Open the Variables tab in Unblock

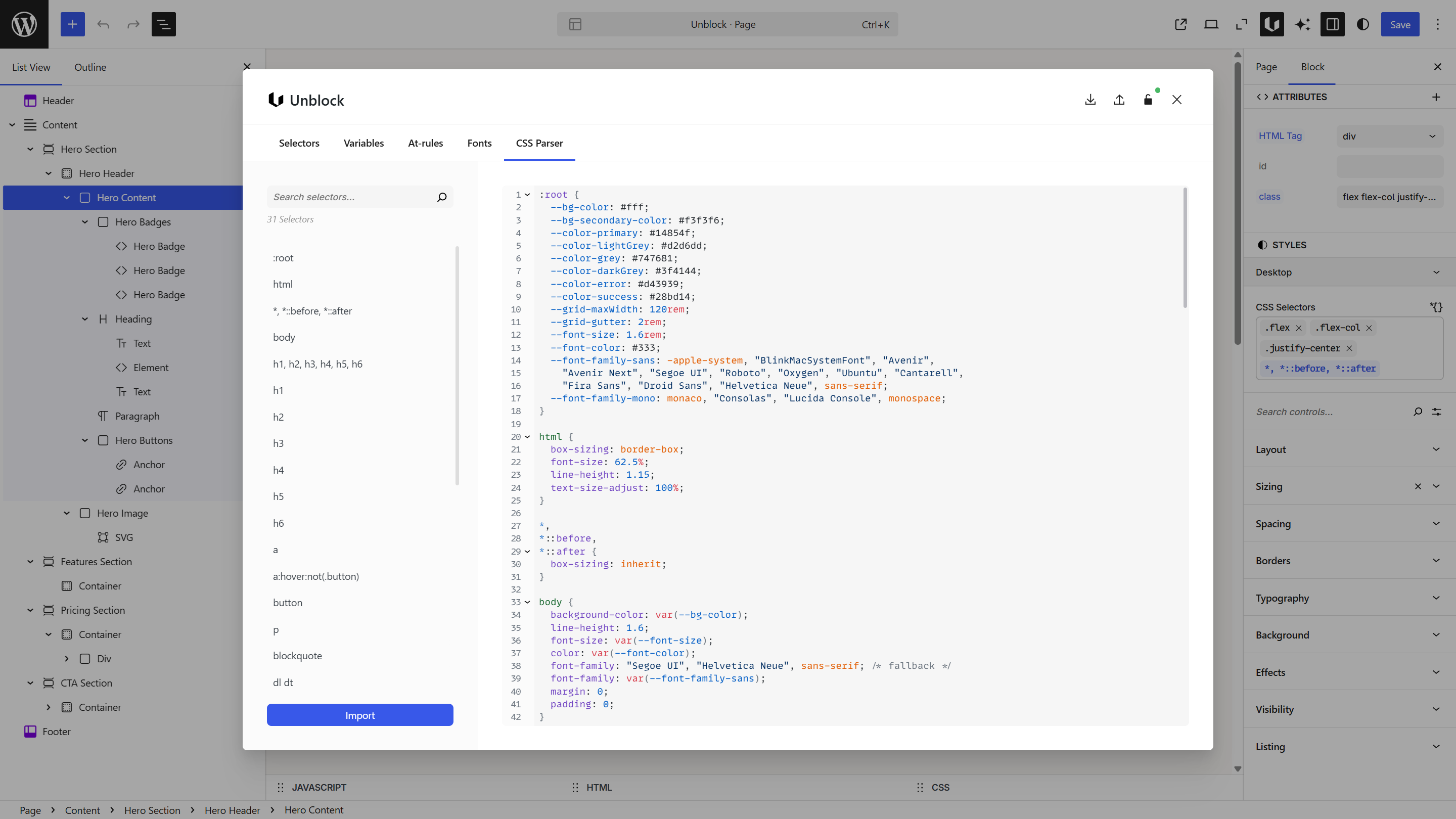pyautogui.click(x=363, y=143)
